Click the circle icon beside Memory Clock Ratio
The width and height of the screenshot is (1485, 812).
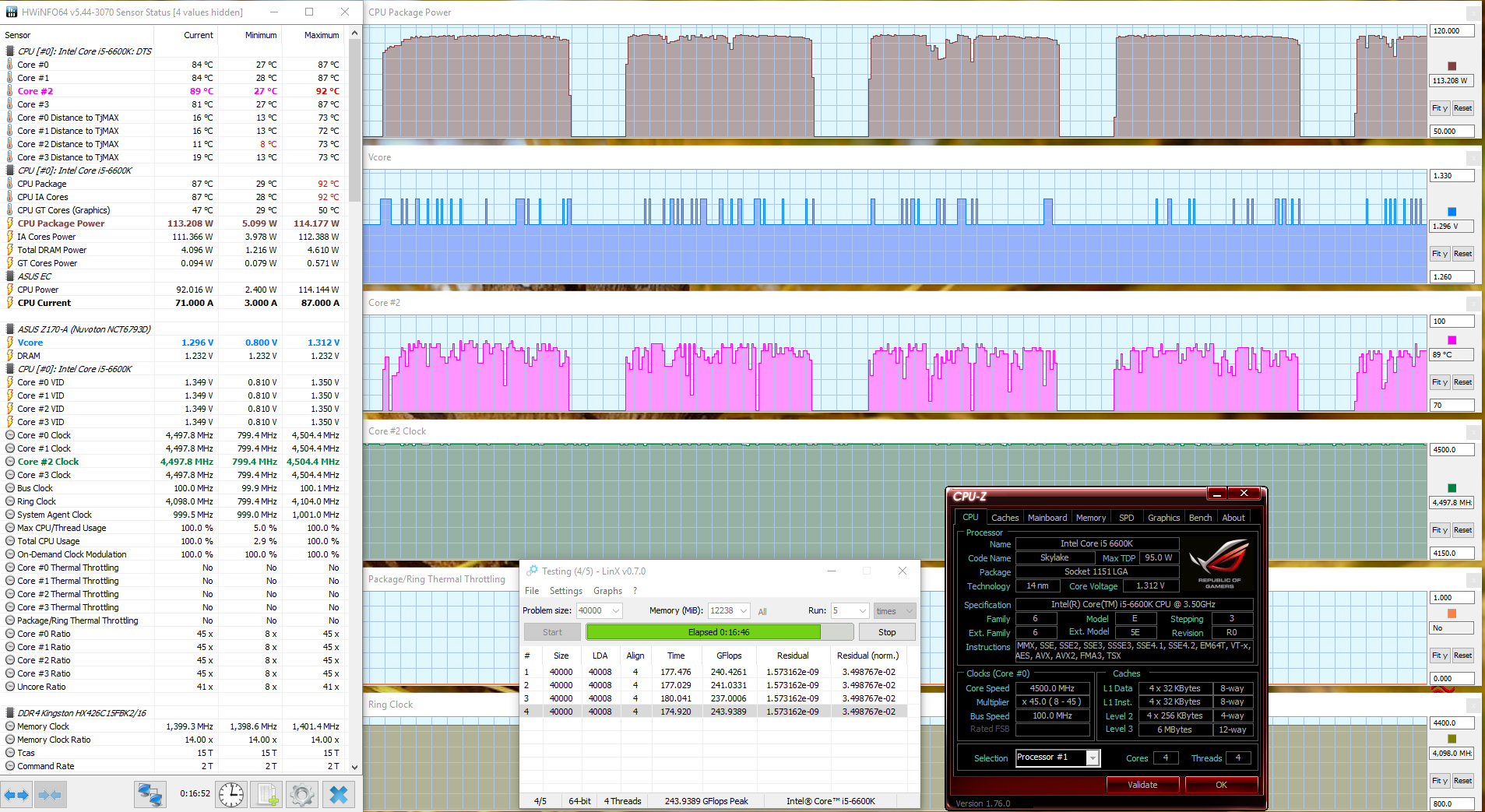tap(10, 740)
